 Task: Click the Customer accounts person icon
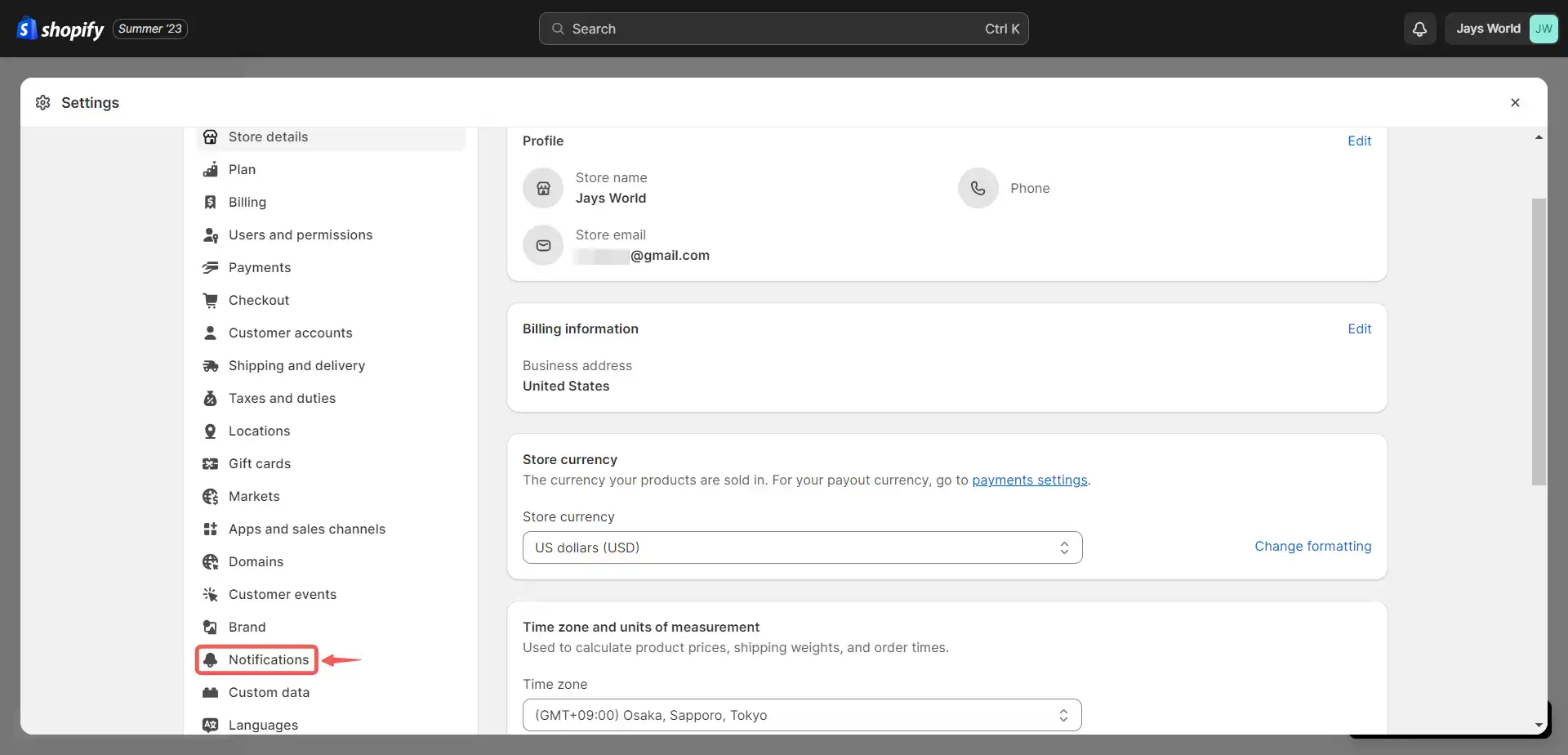211,333
